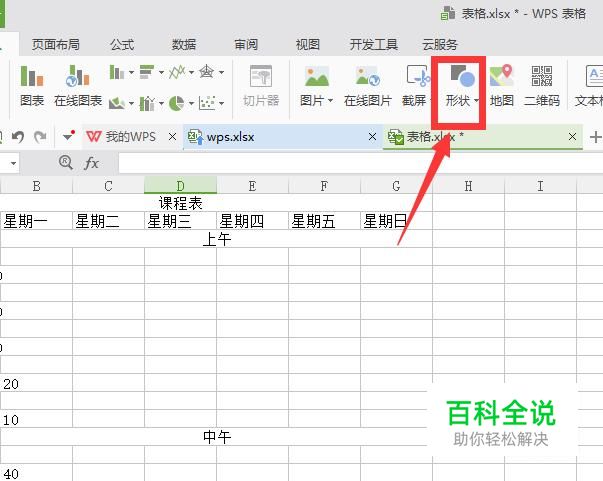Switch to the 视图 tab
The width and height of the screenshot is (603, 481).
point(308,45)
